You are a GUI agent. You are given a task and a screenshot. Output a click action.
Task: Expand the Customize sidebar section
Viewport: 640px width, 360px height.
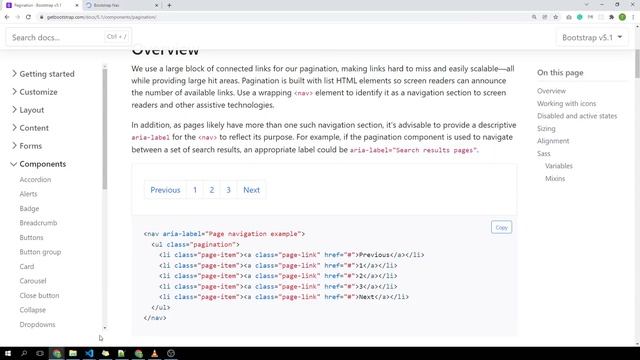coord(34,92)
